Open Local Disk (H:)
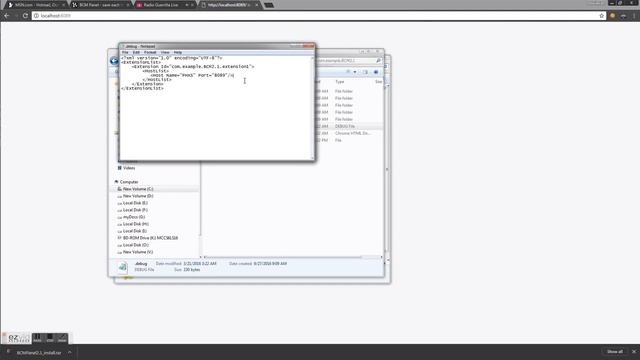The image size is (640, 360). (x=136, y=224)
